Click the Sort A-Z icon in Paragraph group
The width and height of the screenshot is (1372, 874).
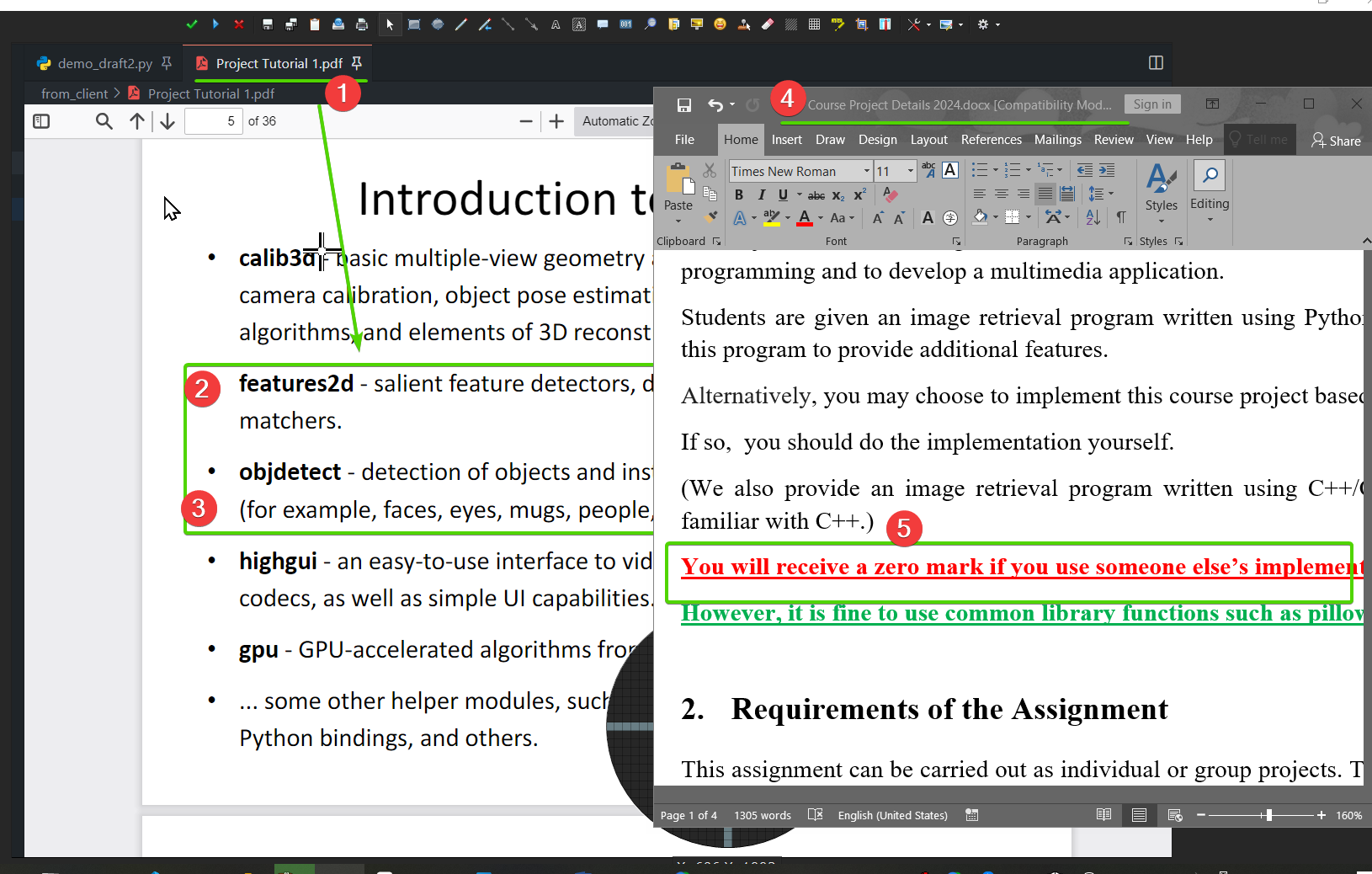[x=1093, y=217]
